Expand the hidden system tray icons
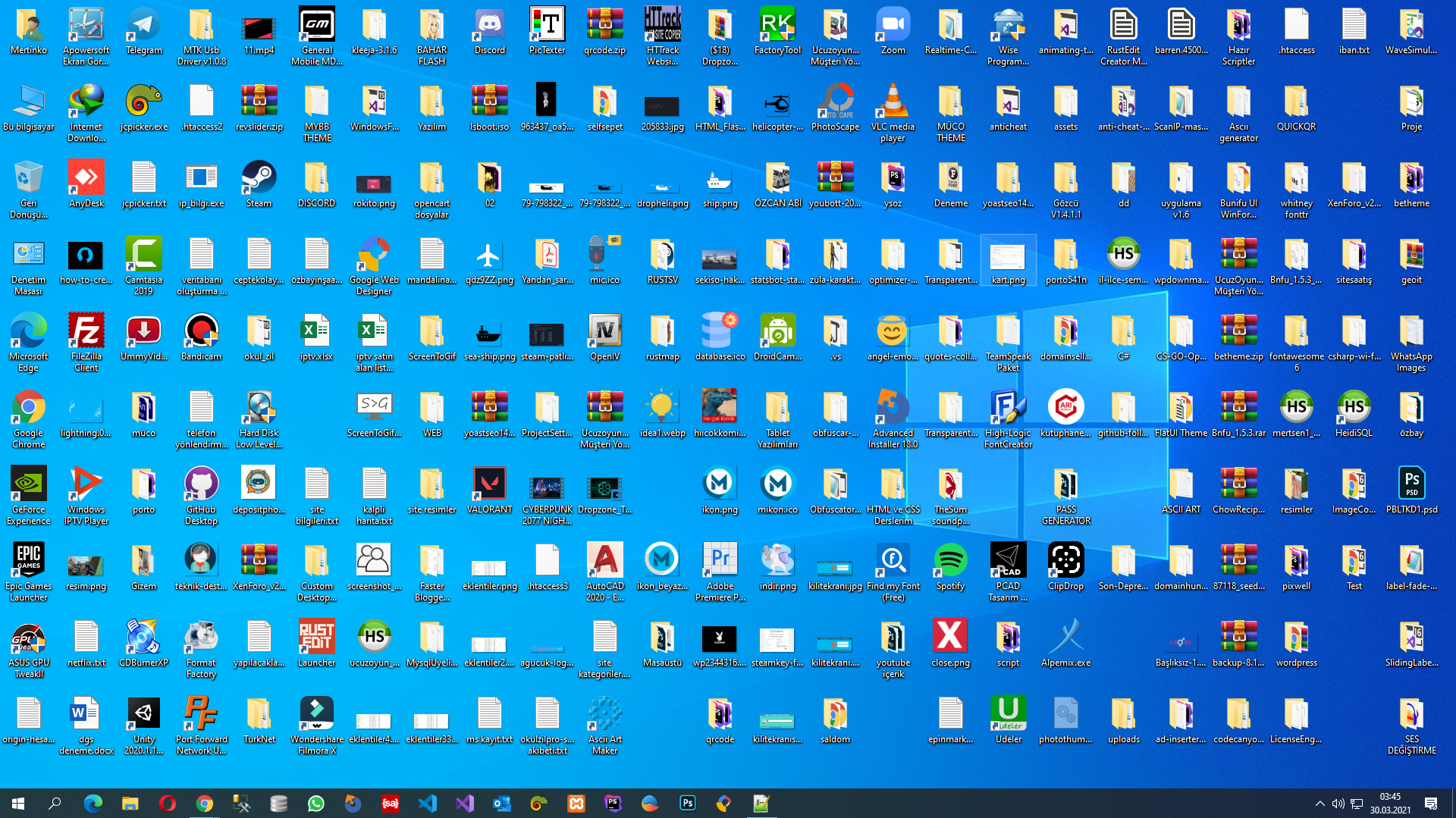Viewport: 1456px width, 818px height. coord(1320,804)
